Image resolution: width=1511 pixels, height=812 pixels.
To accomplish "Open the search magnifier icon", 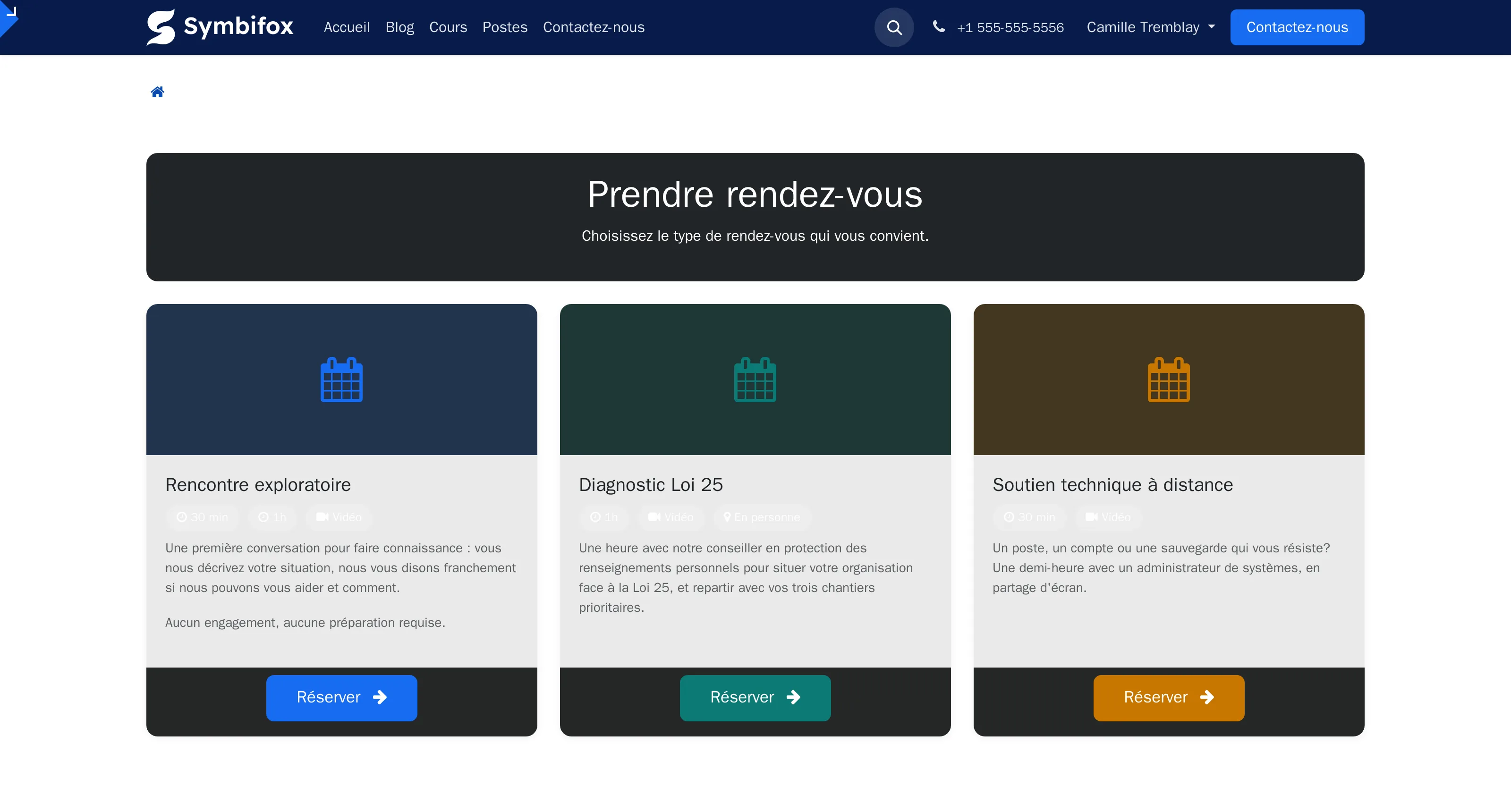I will 894,27.
